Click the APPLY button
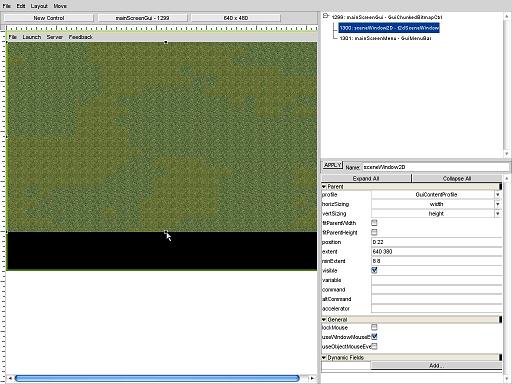 [x=333, y=165]
